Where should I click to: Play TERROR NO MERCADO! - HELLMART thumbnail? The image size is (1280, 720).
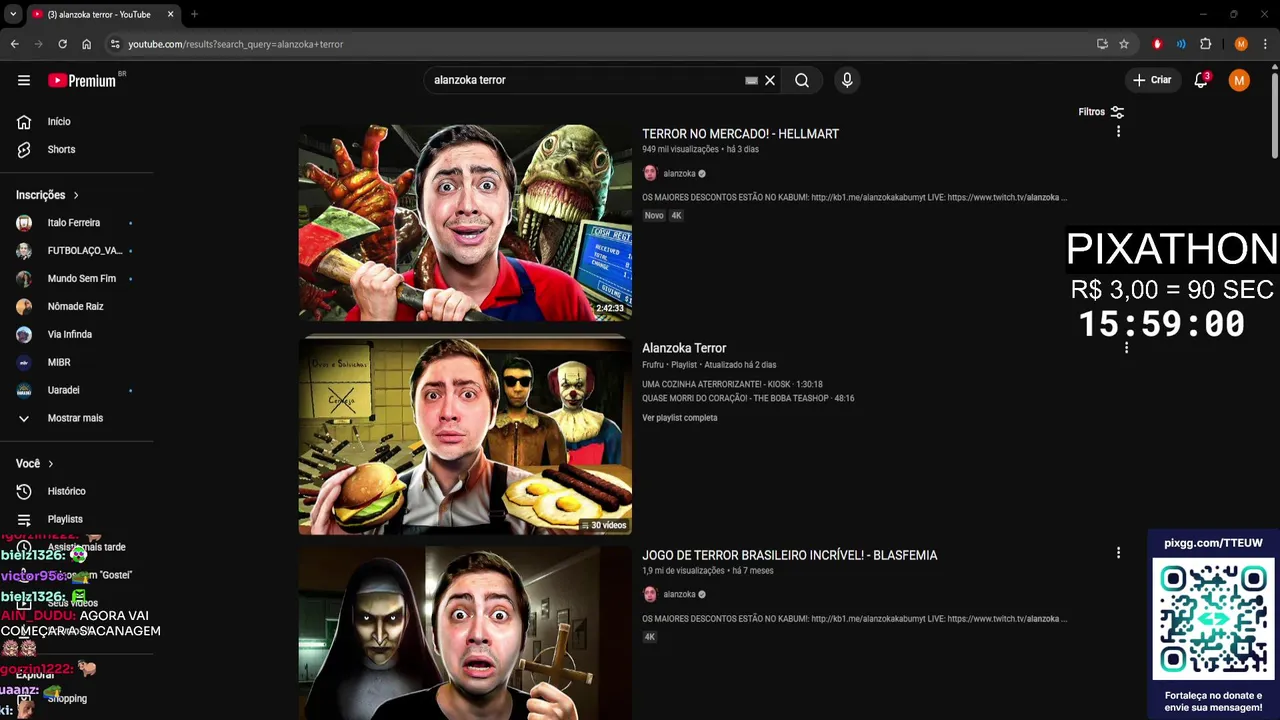coord(465,222)
